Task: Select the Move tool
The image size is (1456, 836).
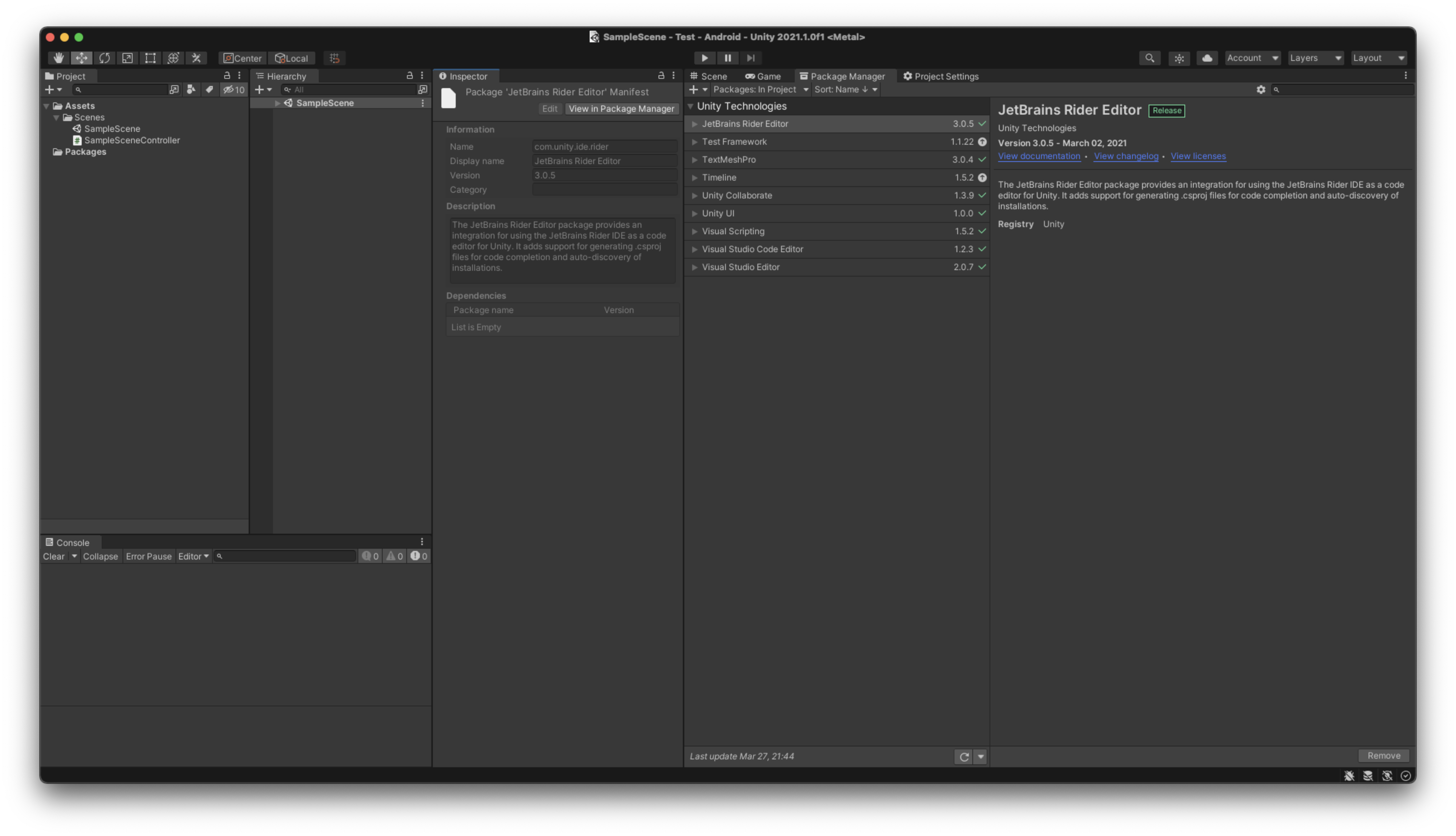Action: [x=81, y=57]
